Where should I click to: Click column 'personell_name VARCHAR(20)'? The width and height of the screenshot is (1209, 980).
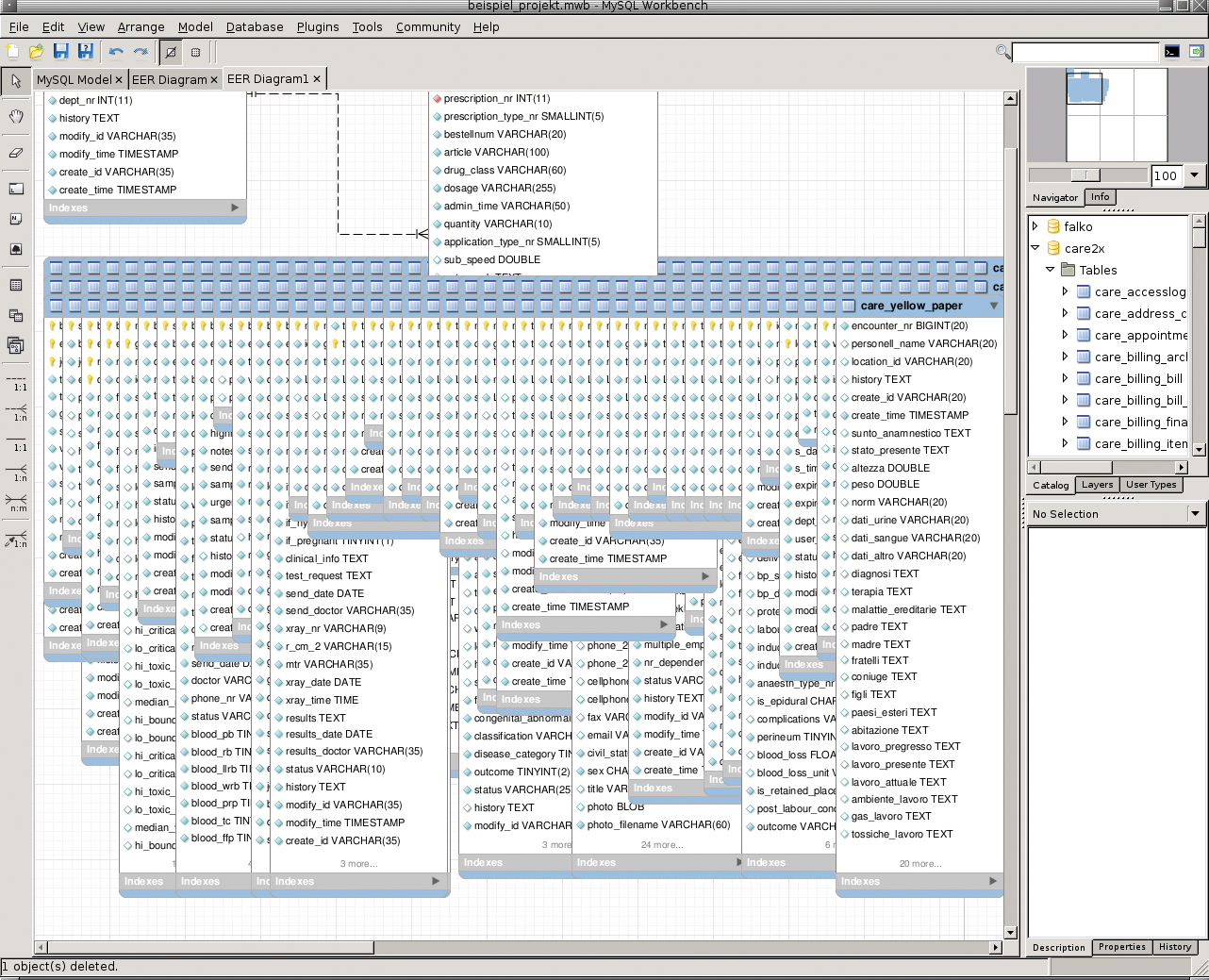click(924, 343)
